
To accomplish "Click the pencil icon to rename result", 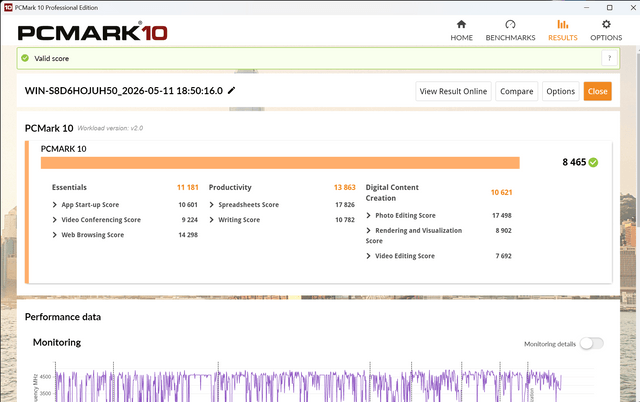I will (x=231, y=90).
